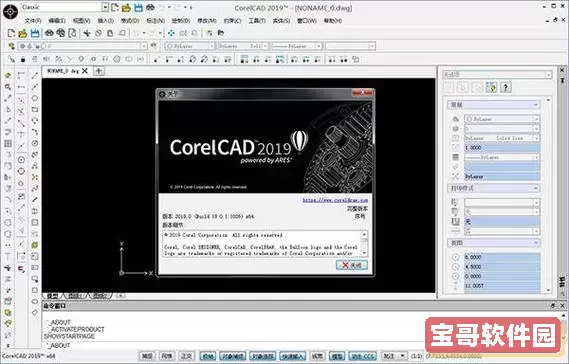This screenshot has height=364, width=569.
Task: Open the File menu
Action: click(33, 21)
